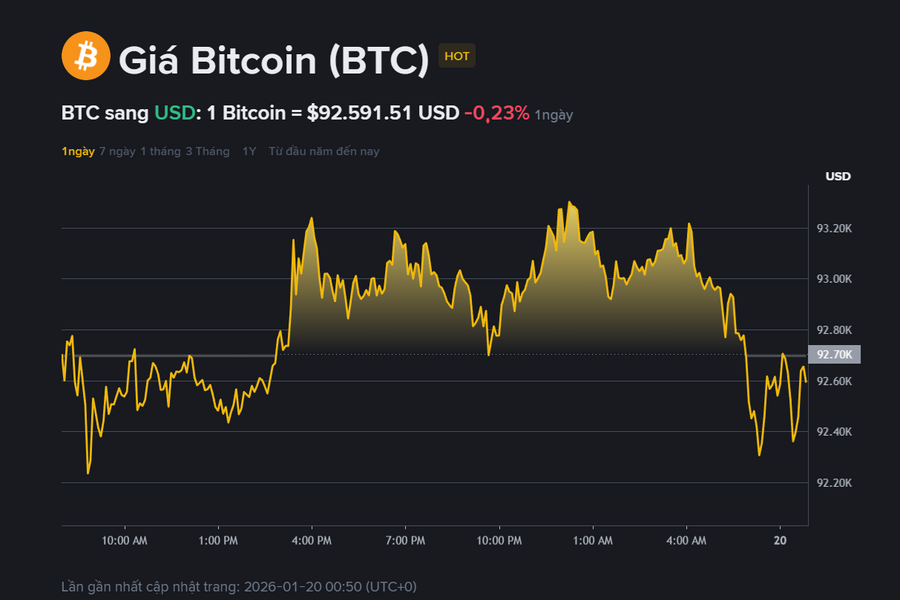
Task: Choose the 1 tháng chart range
Action: (x=161, y=152)
